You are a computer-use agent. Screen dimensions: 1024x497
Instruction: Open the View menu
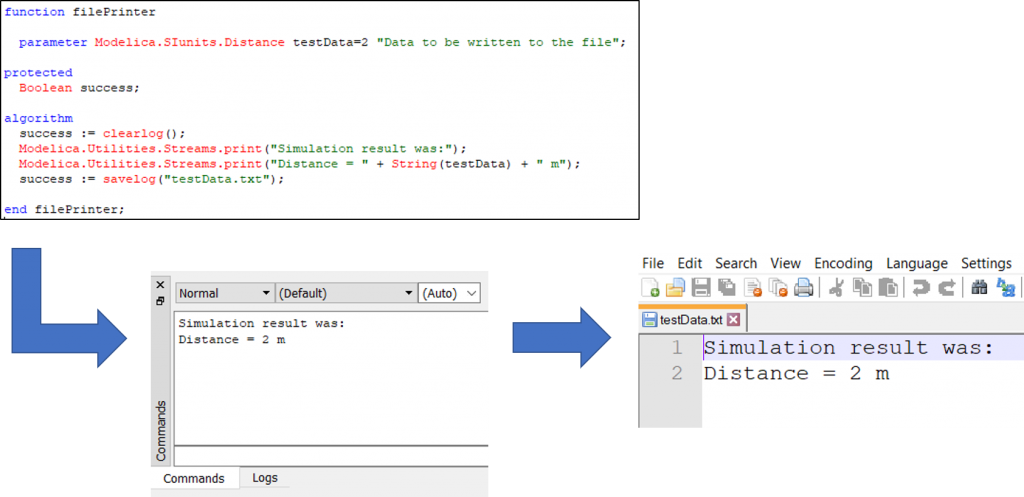pos(786,263)
